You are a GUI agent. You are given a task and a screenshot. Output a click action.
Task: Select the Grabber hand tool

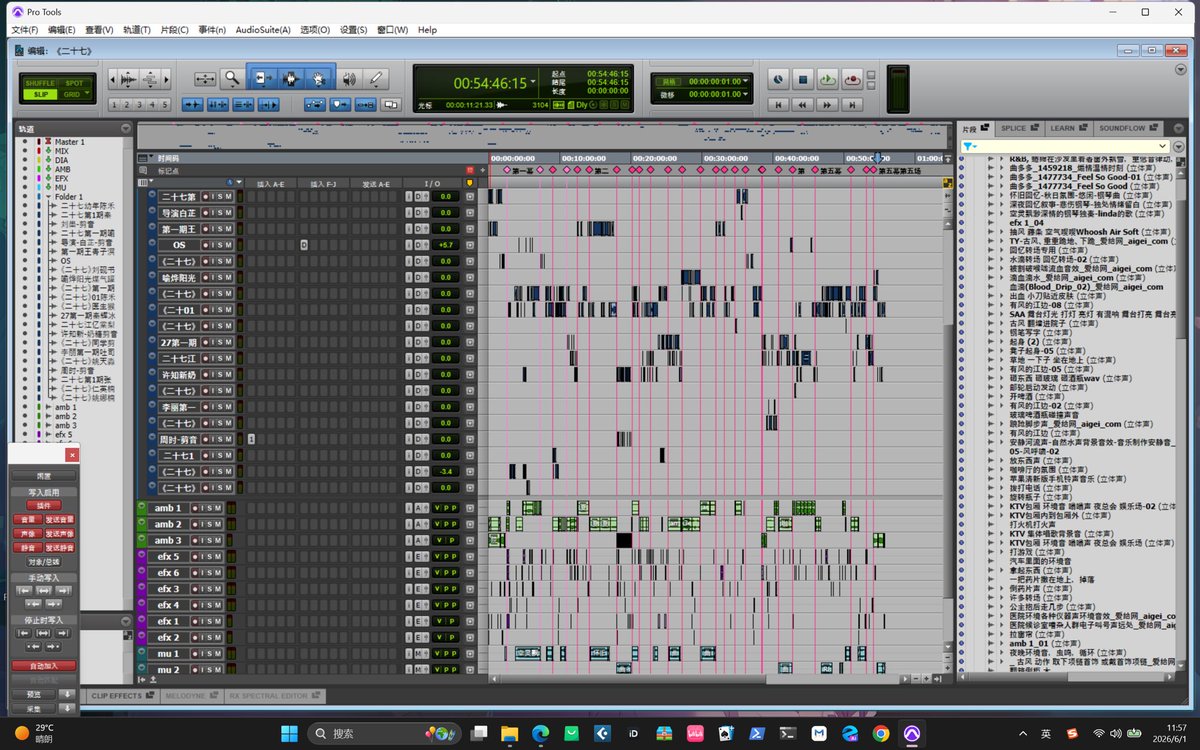[318, 78]
